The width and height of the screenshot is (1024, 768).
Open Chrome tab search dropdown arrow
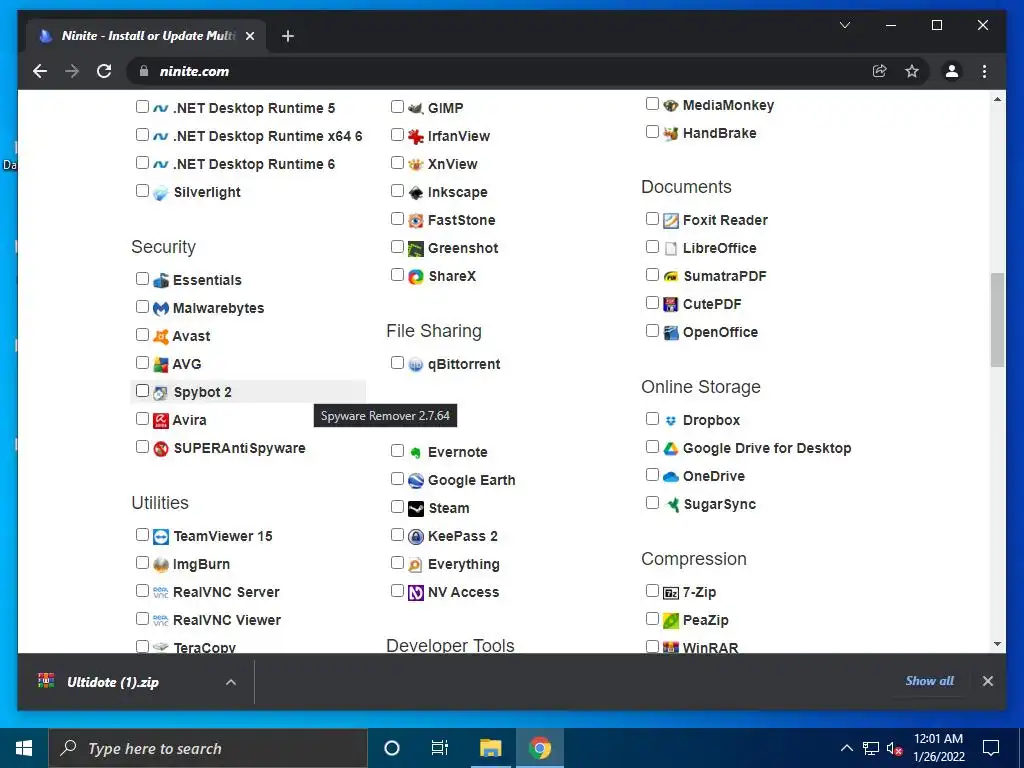[844, 25]
